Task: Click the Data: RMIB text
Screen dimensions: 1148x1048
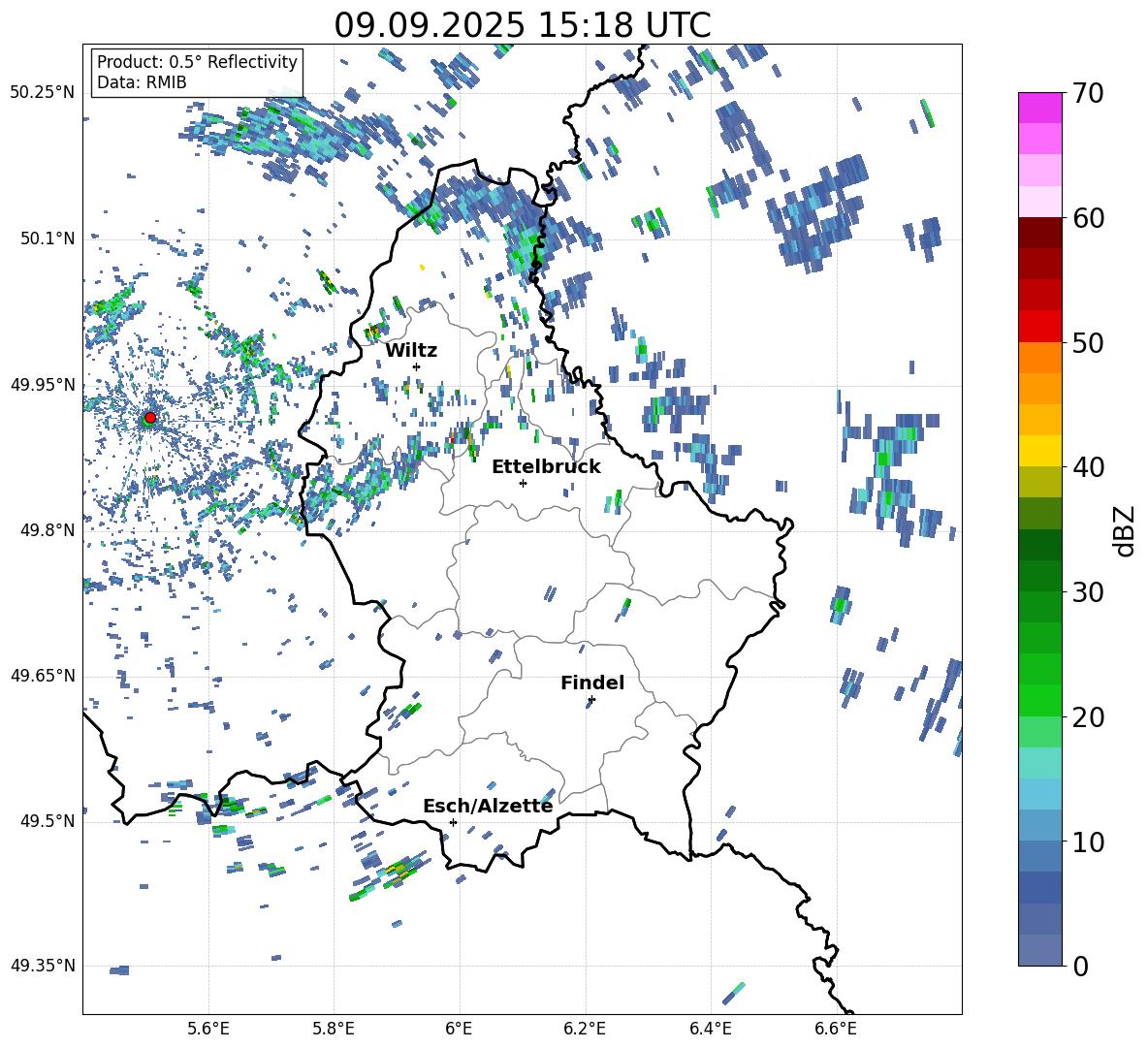Action: coord(142,82)
